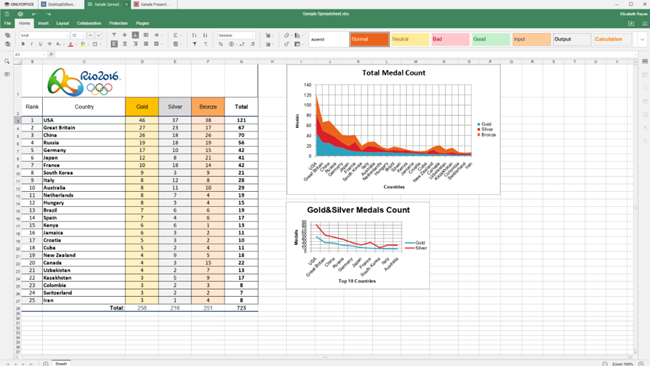The image size is (650, 366).
Task: Switch to the Insert tab
Action: point(43,24)
